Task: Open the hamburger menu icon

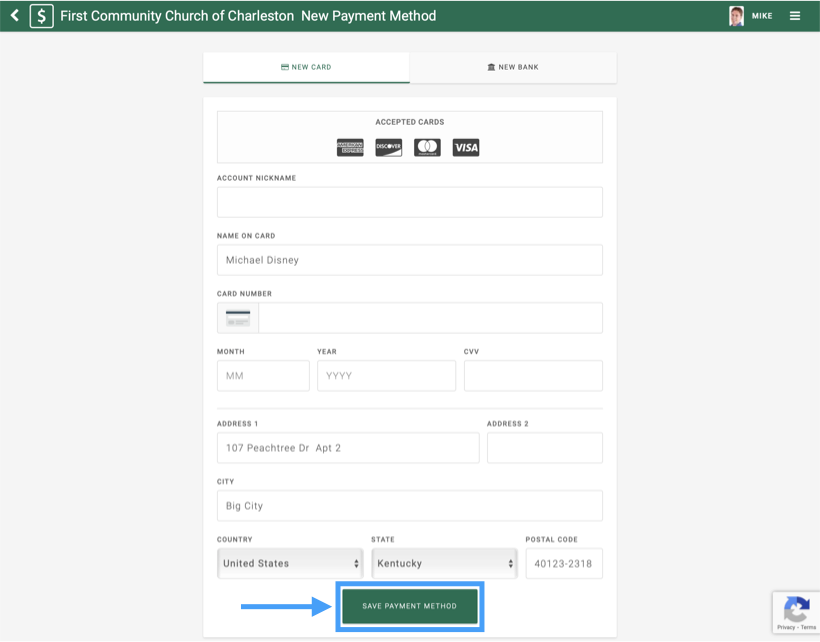Action: (x=795, y=16)
